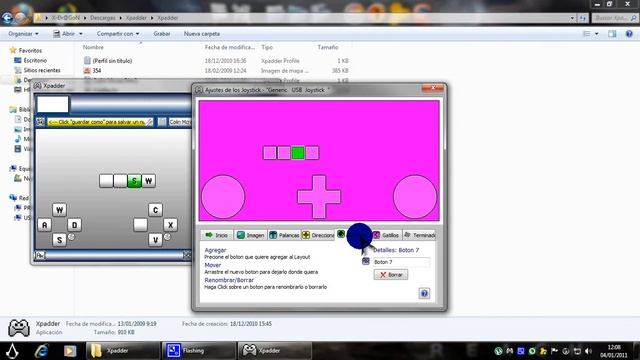Click the Explorer search box
Screen dimensions: 640x360
click(x=615, y=18)
